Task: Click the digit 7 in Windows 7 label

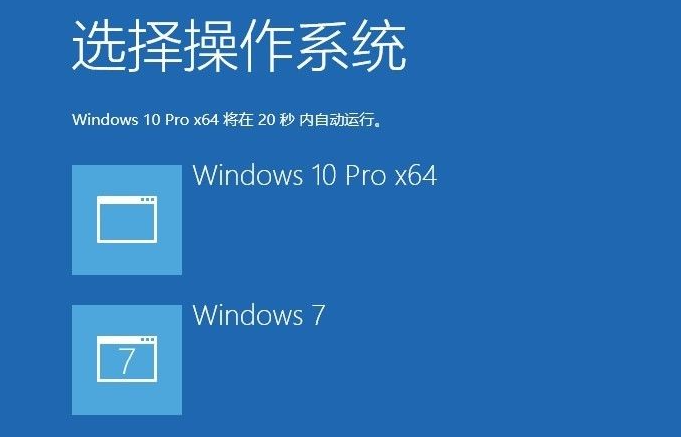Action: pos(318,315)
